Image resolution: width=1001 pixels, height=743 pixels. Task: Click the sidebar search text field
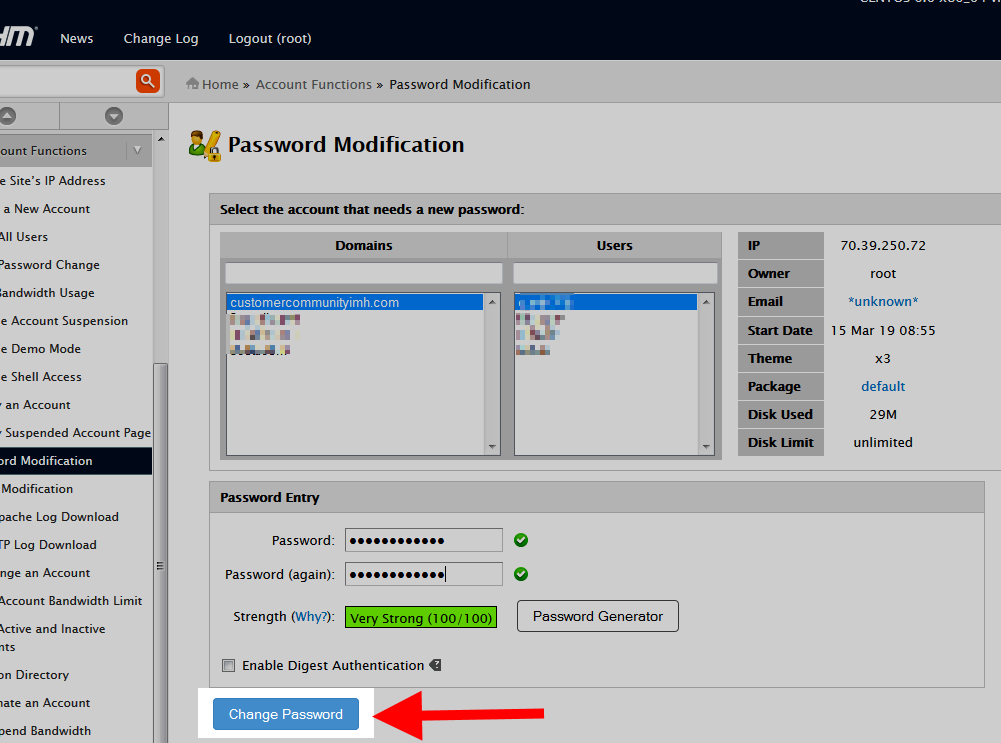tap(66, 81)
